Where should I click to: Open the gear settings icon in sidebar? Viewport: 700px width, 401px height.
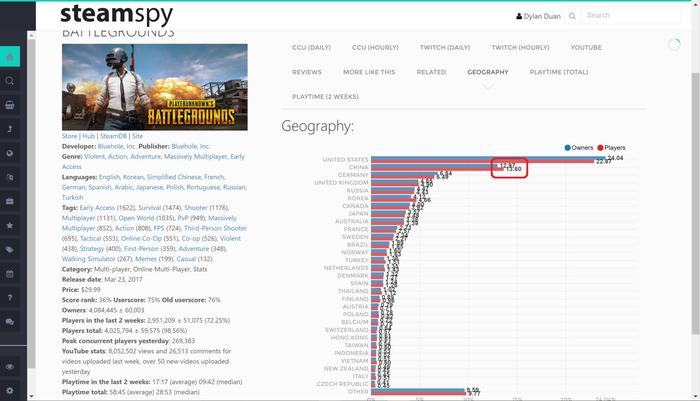pos(10,390)
